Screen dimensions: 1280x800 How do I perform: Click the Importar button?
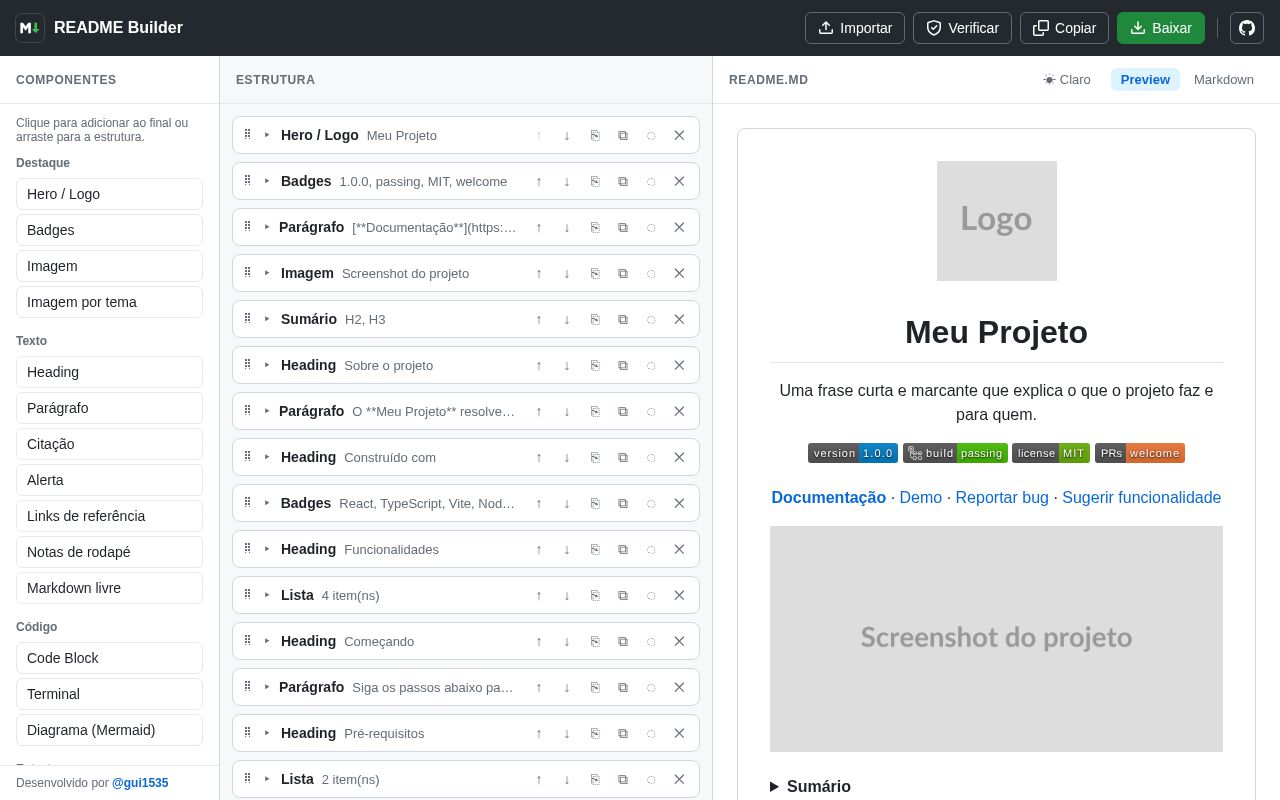(x=855, y=28)
